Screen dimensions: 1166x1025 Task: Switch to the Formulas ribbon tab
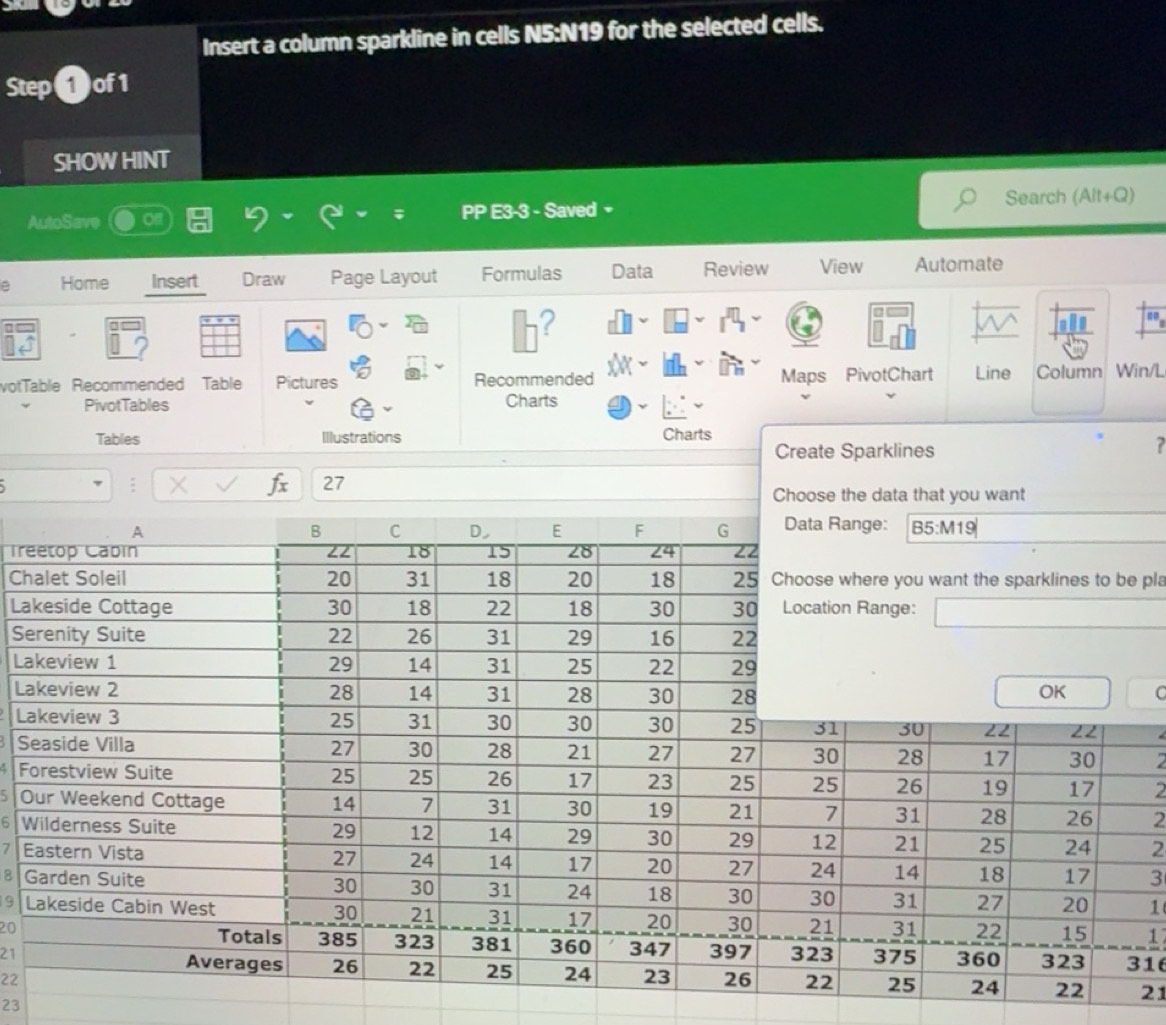(521, 272)
